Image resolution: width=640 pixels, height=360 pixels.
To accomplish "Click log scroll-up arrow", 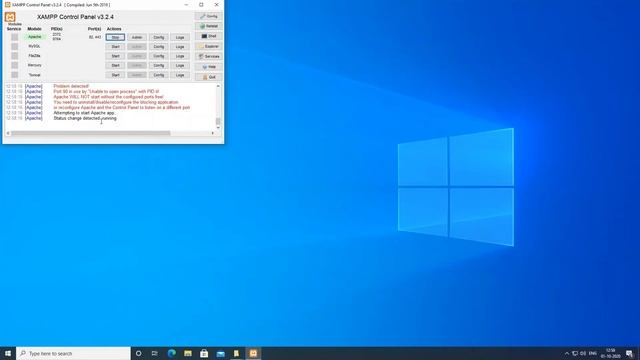I will (x=218, y=86).
